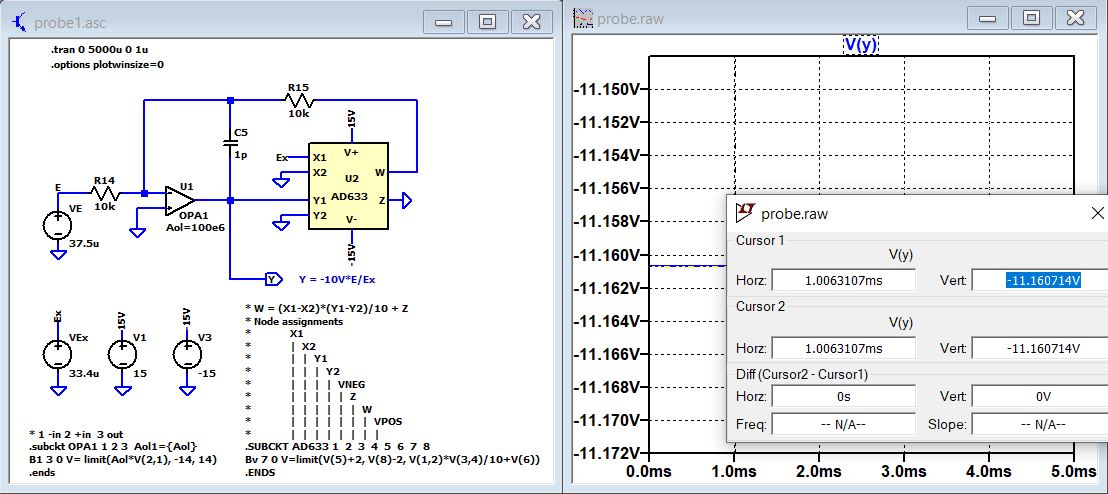Click the -11.150V vertical axis label

[x=607, y=89]
